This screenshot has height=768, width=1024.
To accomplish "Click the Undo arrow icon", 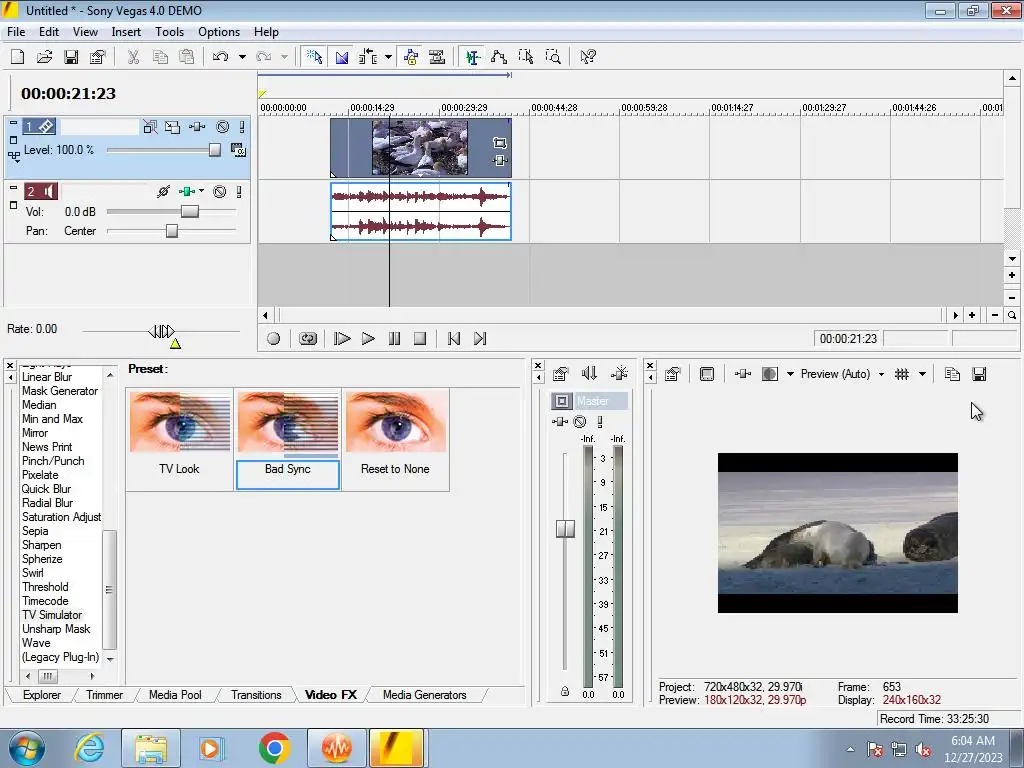I will click(221, 57).
